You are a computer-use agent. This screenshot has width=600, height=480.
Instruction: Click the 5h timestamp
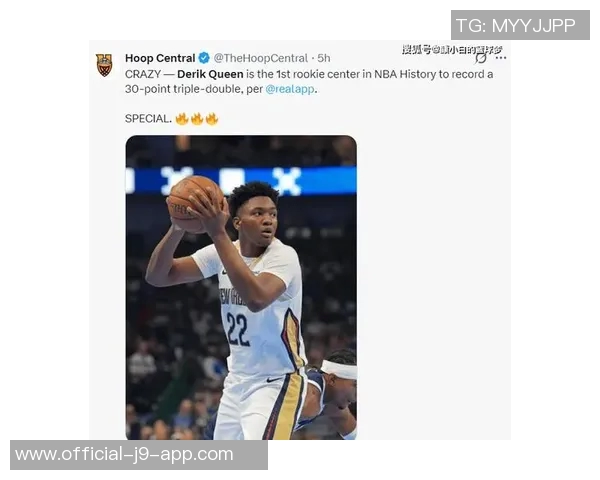324,58
